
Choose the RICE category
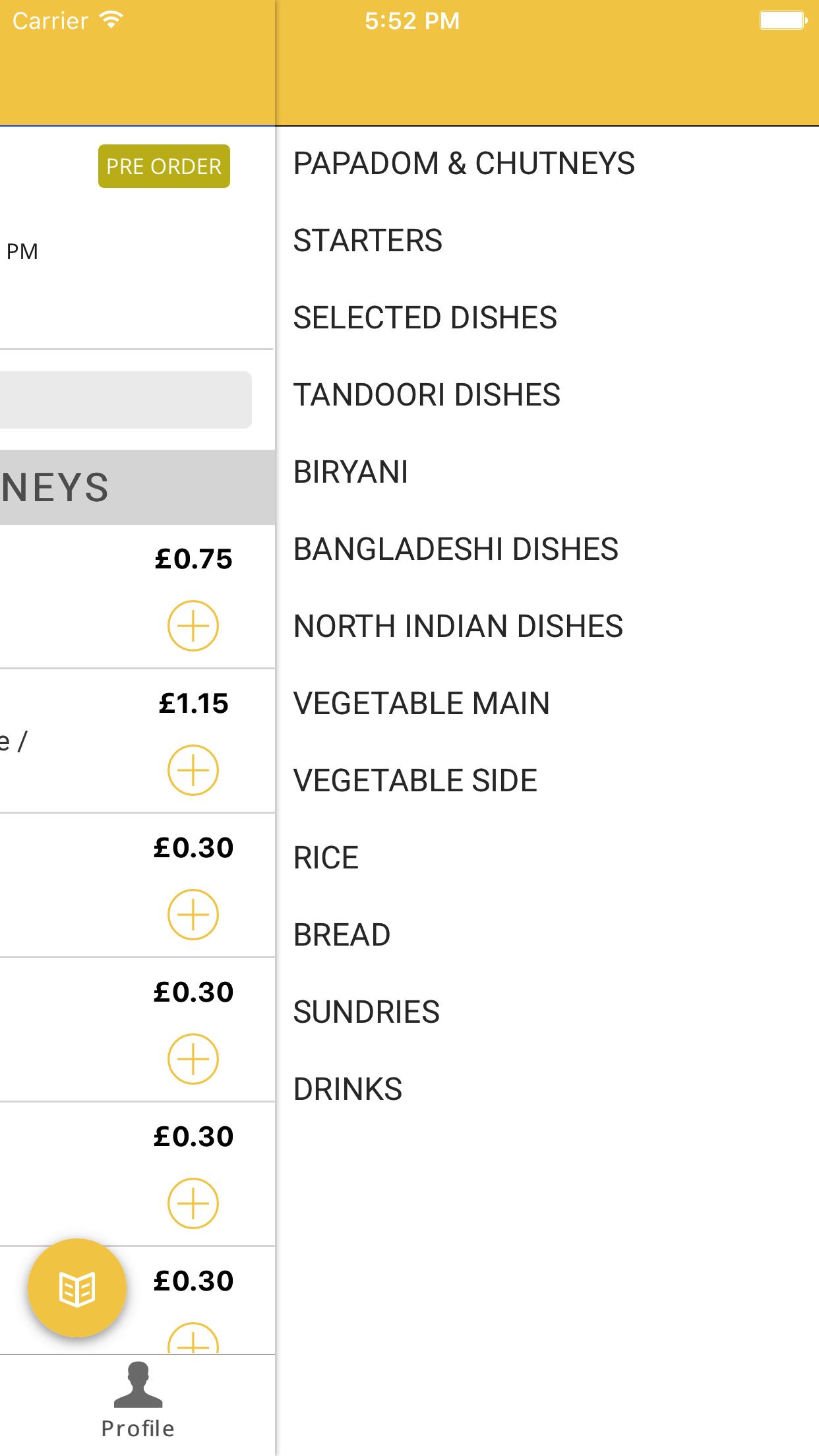[326, 858]
